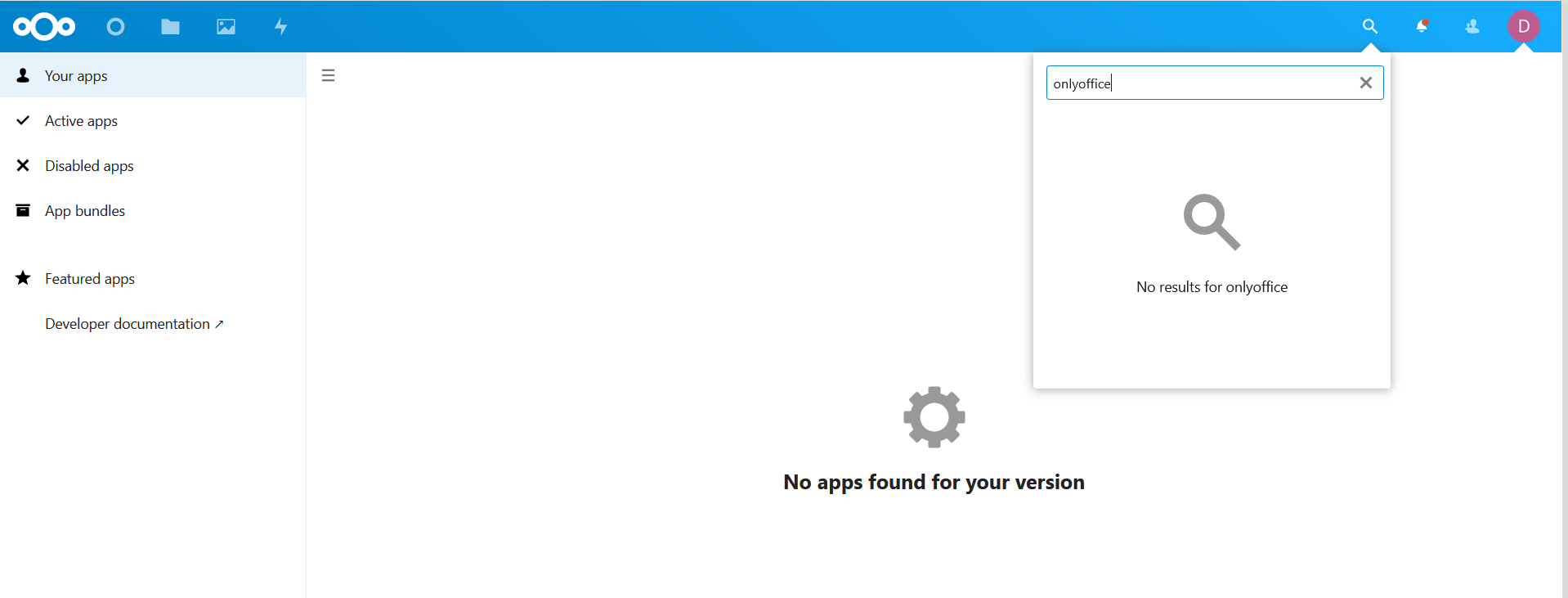Open the Contacts menu icon
1568x598 pixels.
click(1472, 27)
